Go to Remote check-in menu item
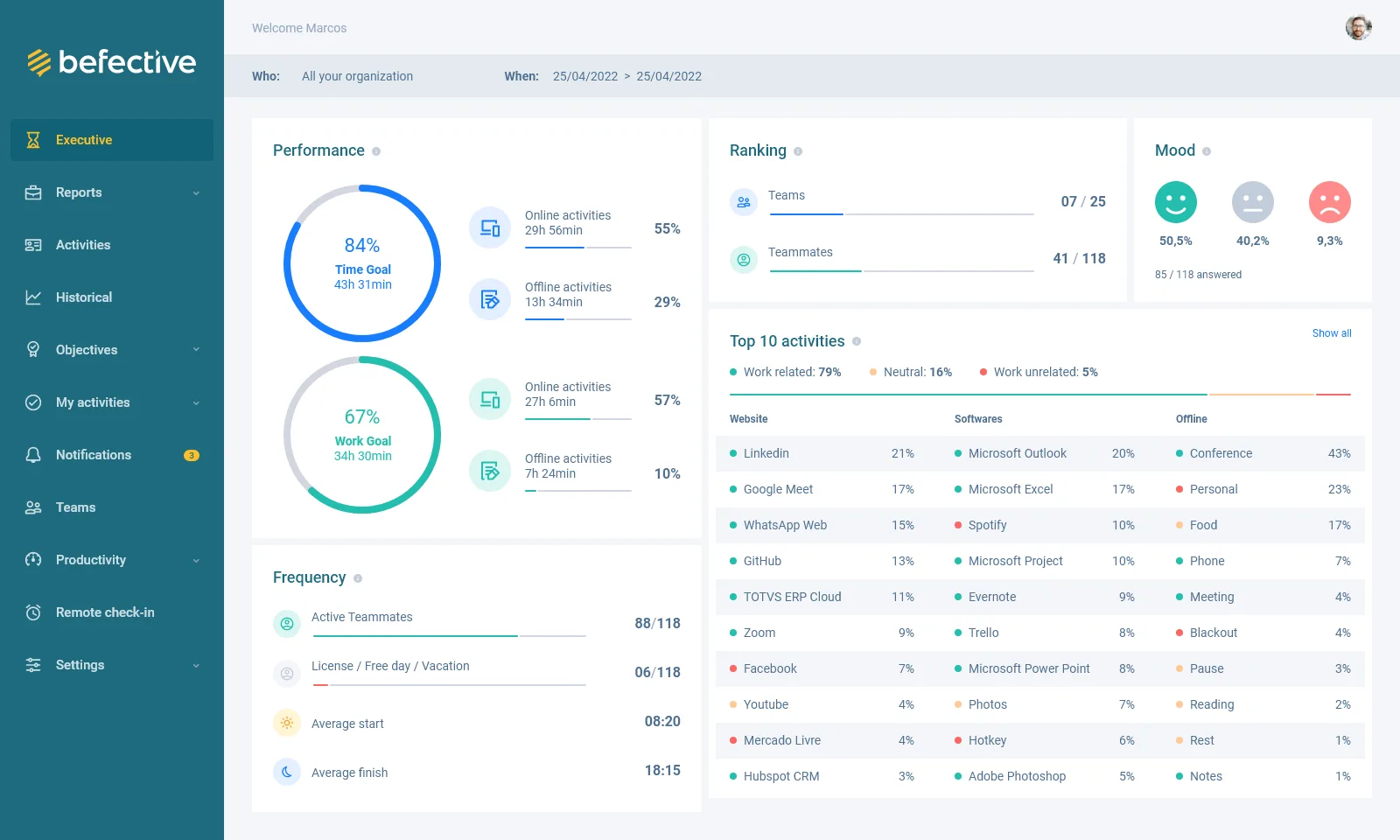 [104, 612]
